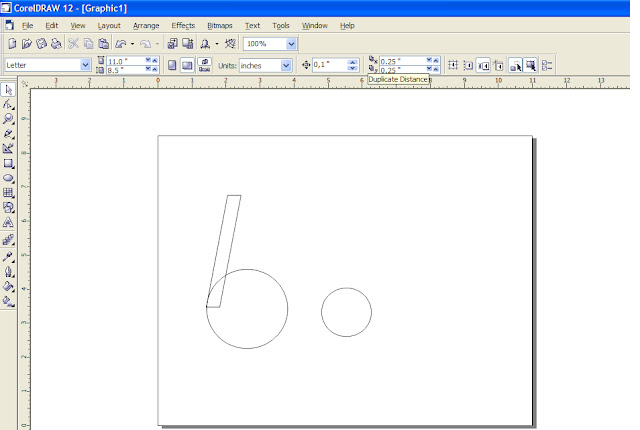Decrease nudge offset 0,1 value
Image resolution: width=640 pixels, height=430 pixels.
pyautogui.click(x=353, y=68)
